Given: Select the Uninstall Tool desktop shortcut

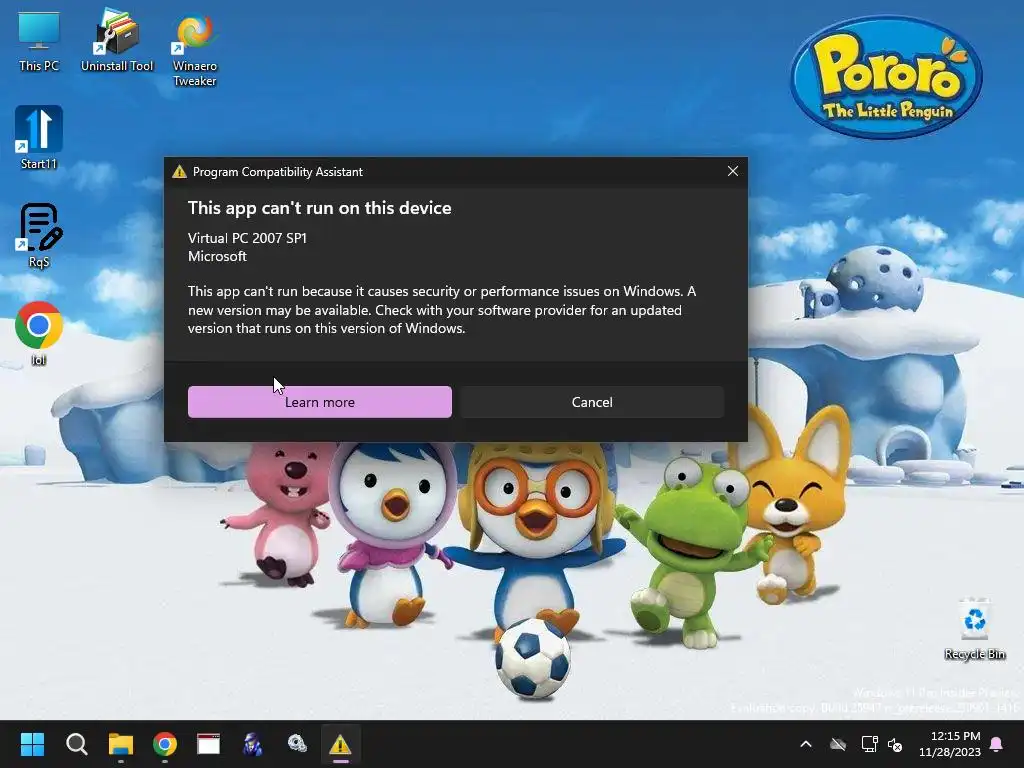Looking at the screenshot, I should (x=117, y=40).
